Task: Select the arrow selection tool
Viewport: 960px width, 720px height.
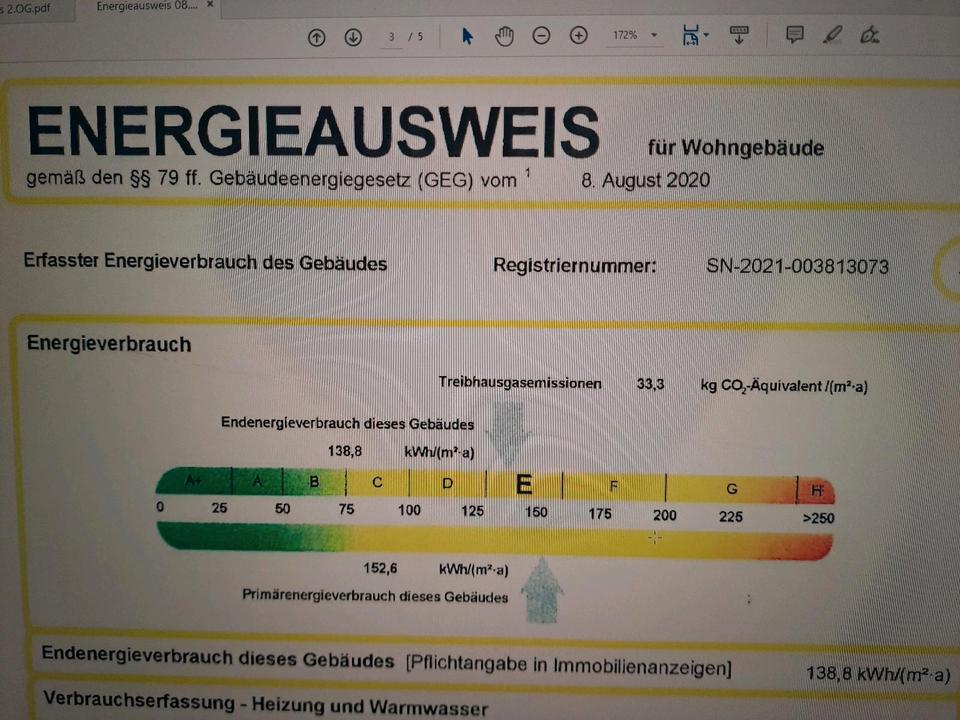Action: 467,36
